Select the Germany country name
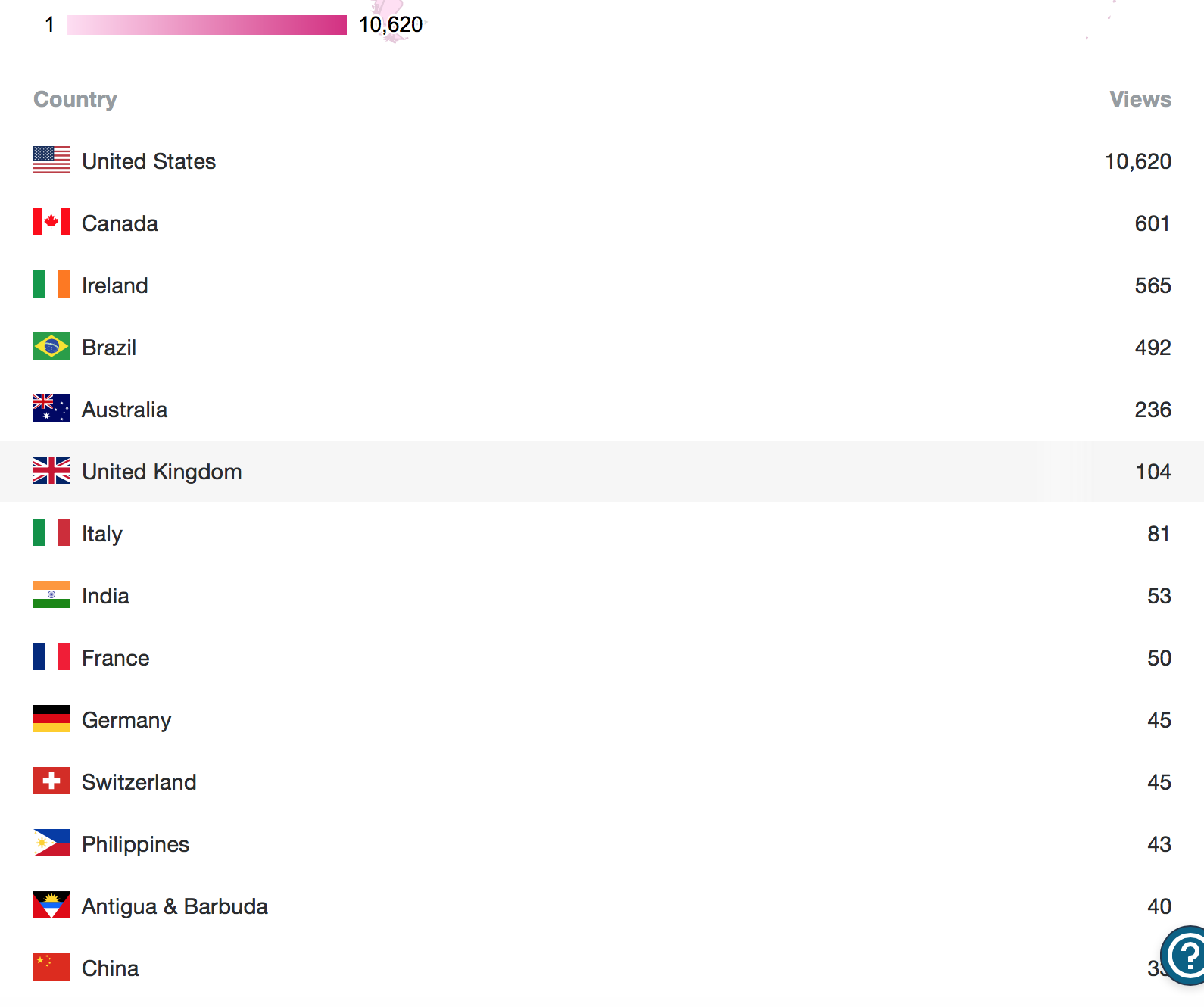The height and width of the screenshot is (1007, 1204). pyautogui.click(x=126, y=720)
